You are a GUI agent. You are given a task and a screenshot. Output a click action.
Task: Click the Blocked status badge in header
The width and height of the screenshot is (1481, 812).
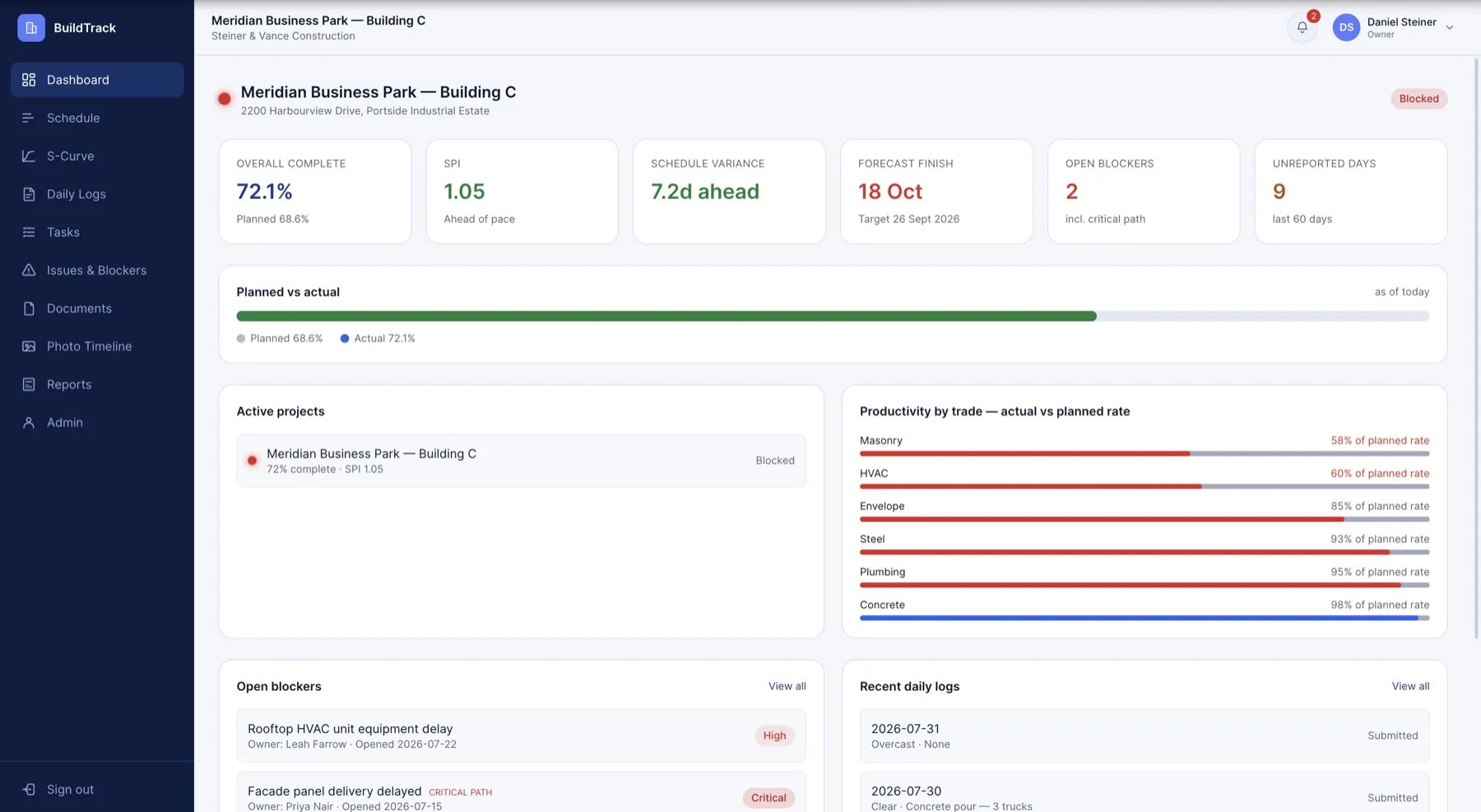coord(1419,99)
